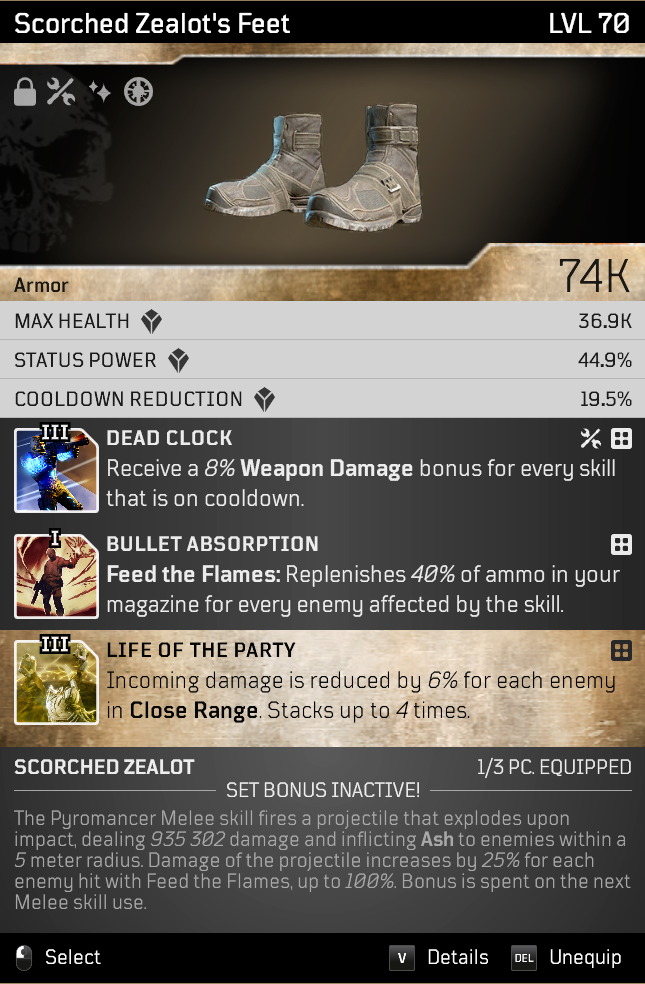This screenshot has width=645, height=984.
Task: Click the Dead Clock mod thumbnail
Action: click(x=56, y=469)
